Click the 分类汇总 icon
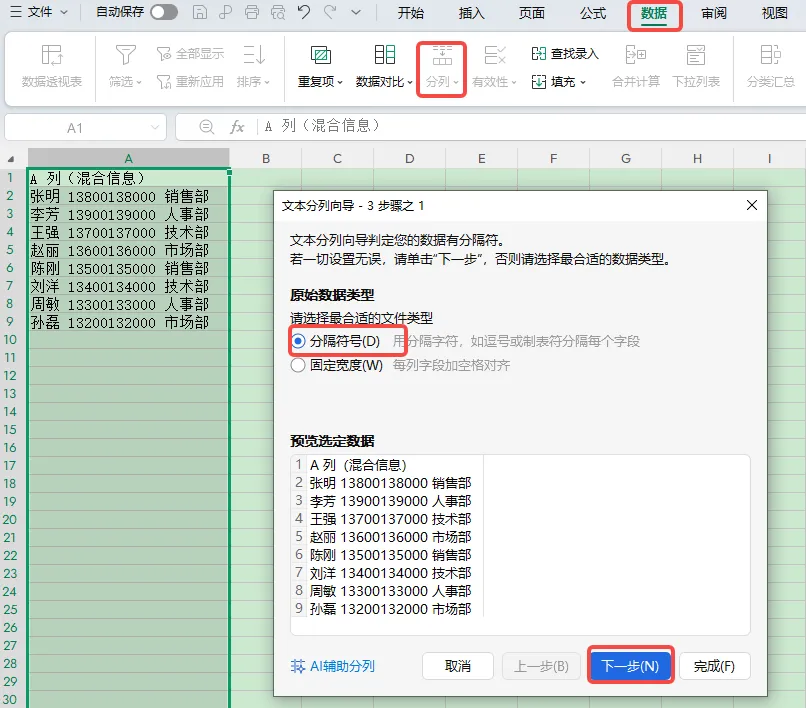This screenshot has height=708, width=806. click(770, 55)
